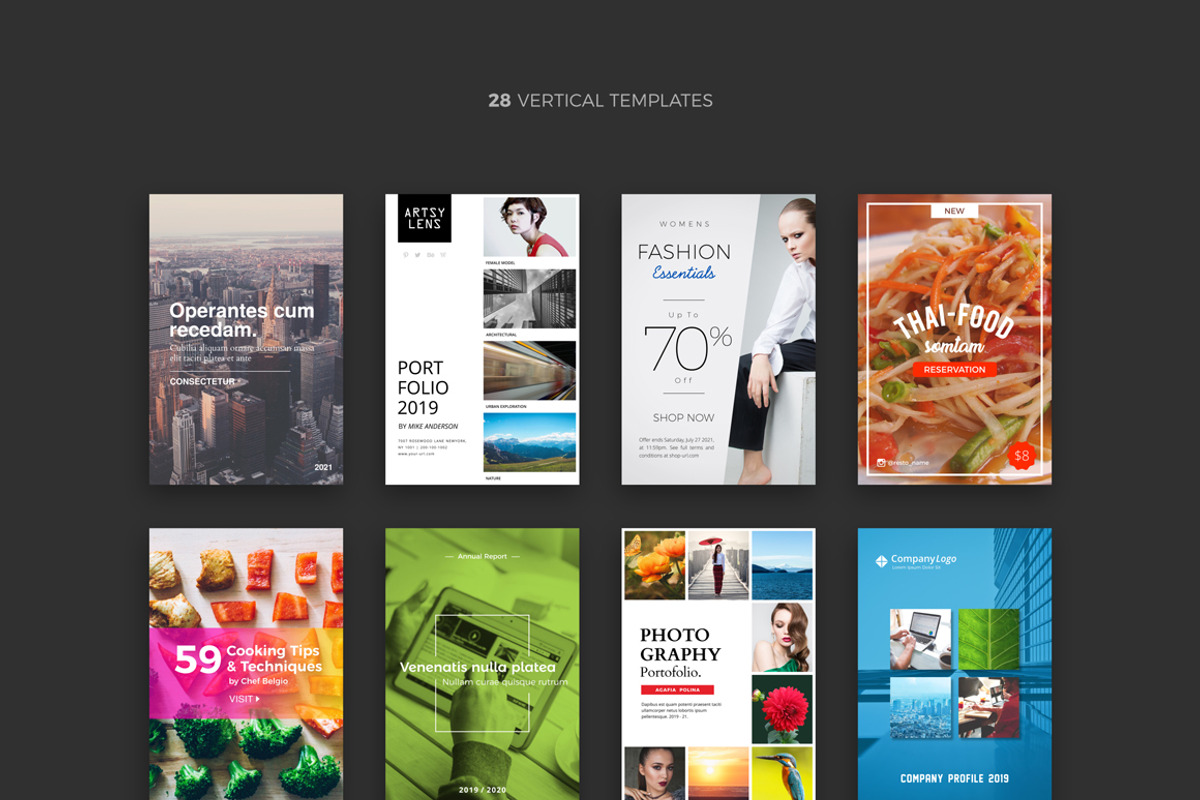Click the Behance icon under Artsy Lens logo

[431, 255]
